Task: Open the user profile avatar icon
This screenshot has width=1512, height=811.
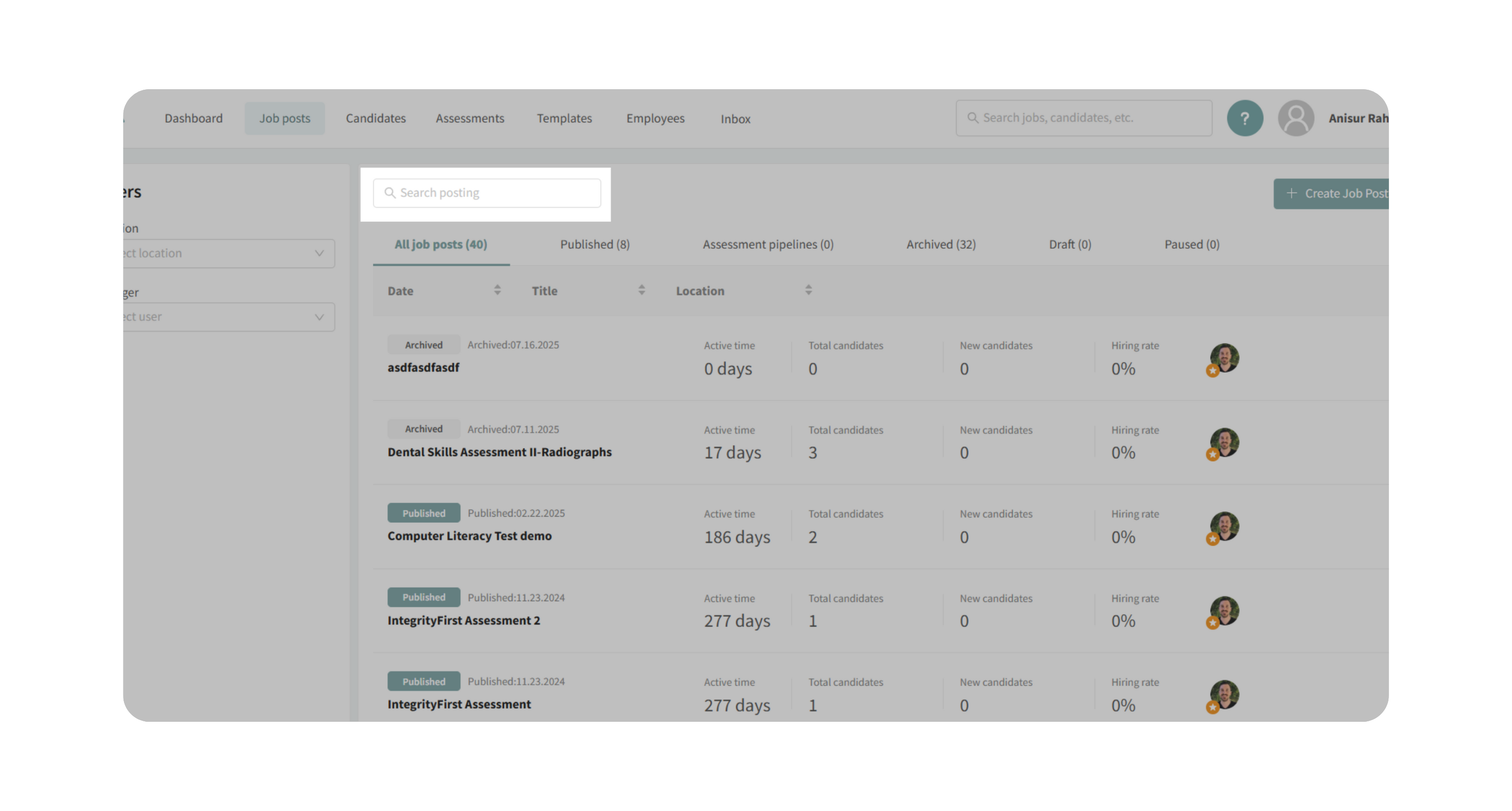Action: point(1295,118)
